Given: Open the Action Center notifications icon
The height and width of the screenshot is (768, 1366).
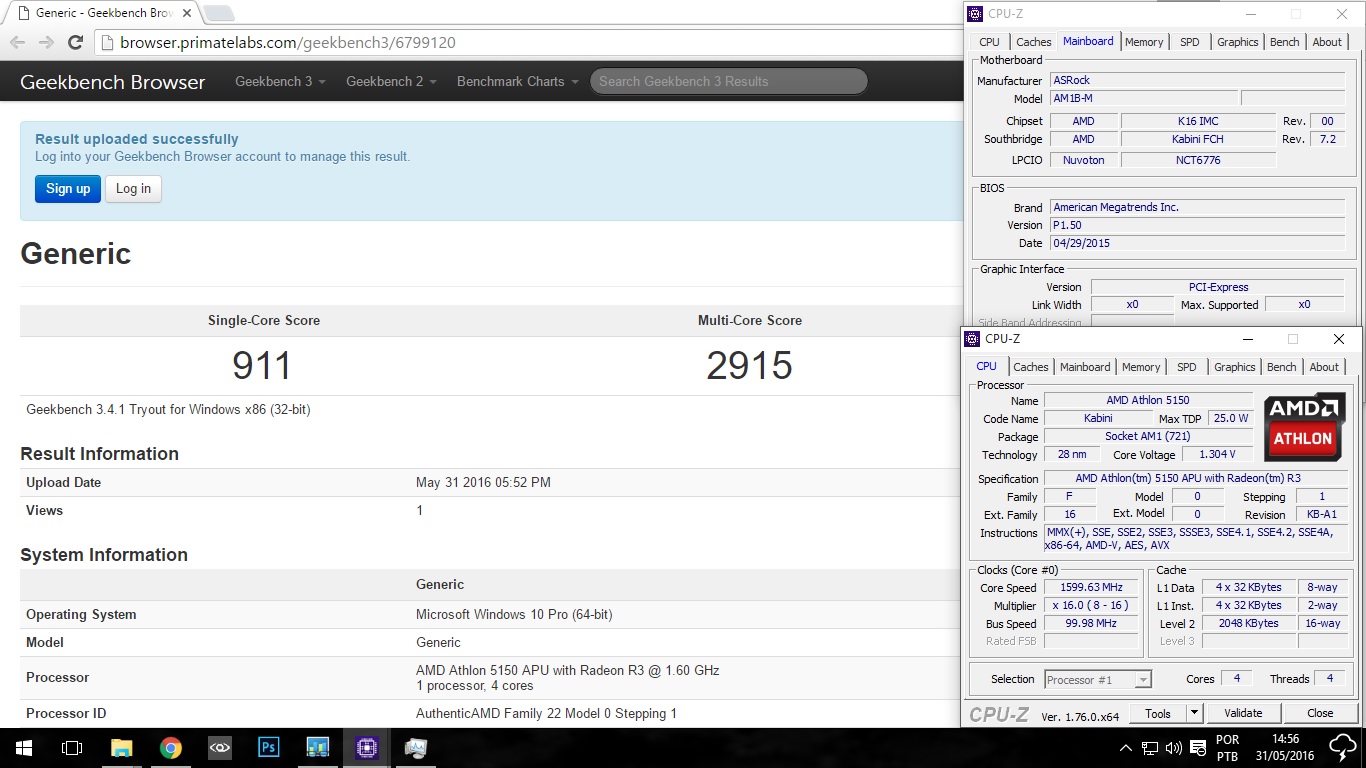Looking at the screenshot, I should 1196,747.
